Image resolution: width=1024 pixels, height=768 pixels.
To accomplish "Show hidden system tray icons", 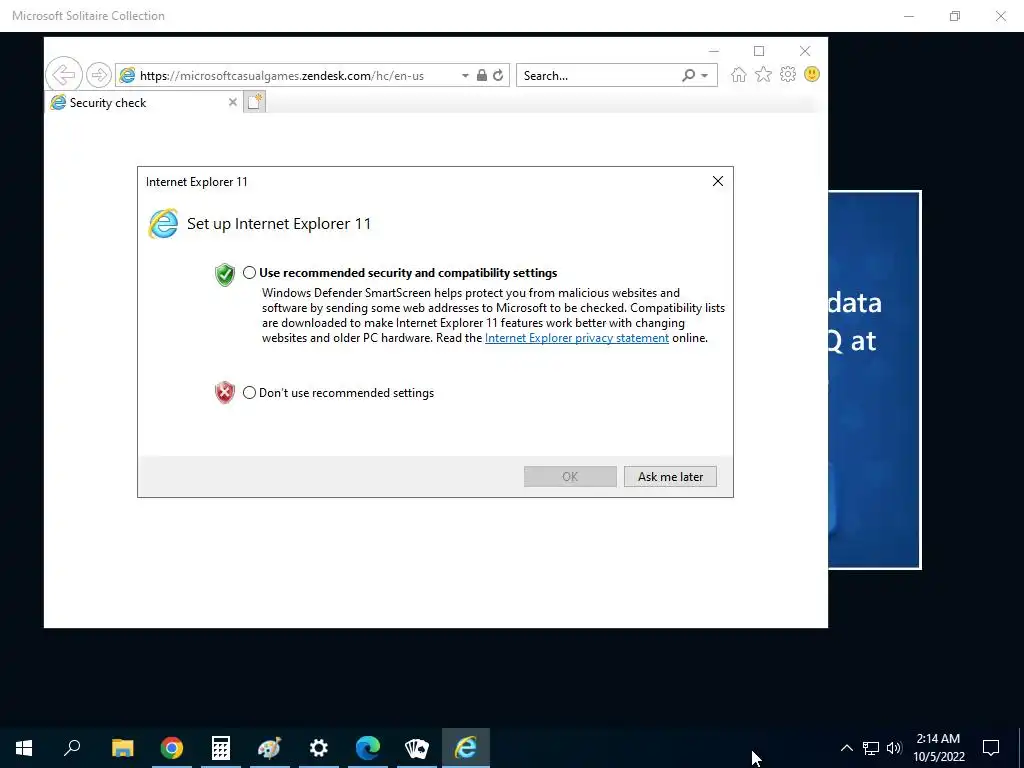I will pyautogui.click(x=846, y=748).
